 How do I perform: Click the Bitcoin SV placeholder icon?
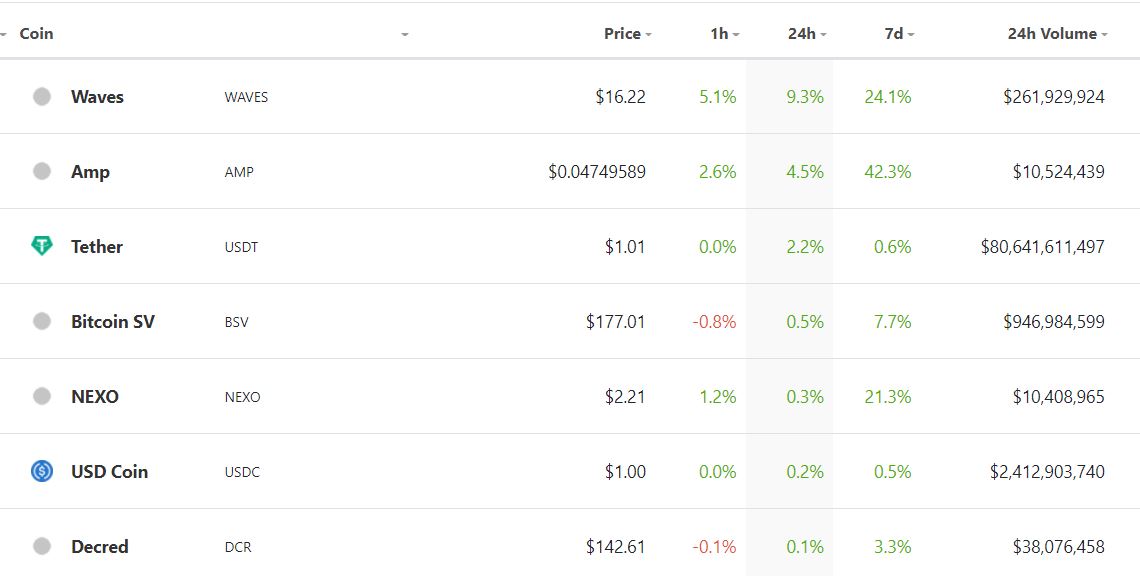42,321
